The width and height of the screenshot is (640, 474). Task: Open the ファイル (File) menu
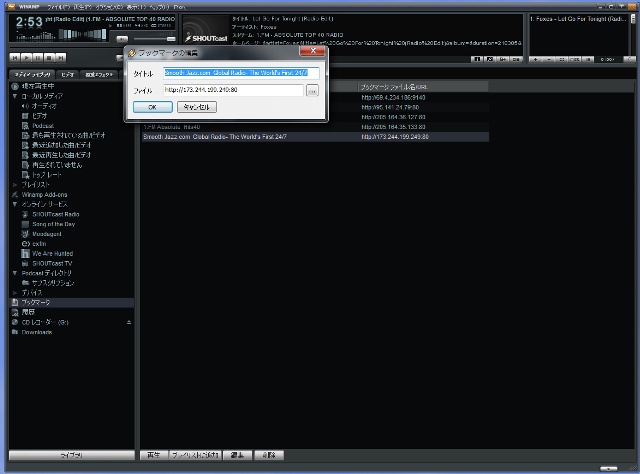pos(58,7)
